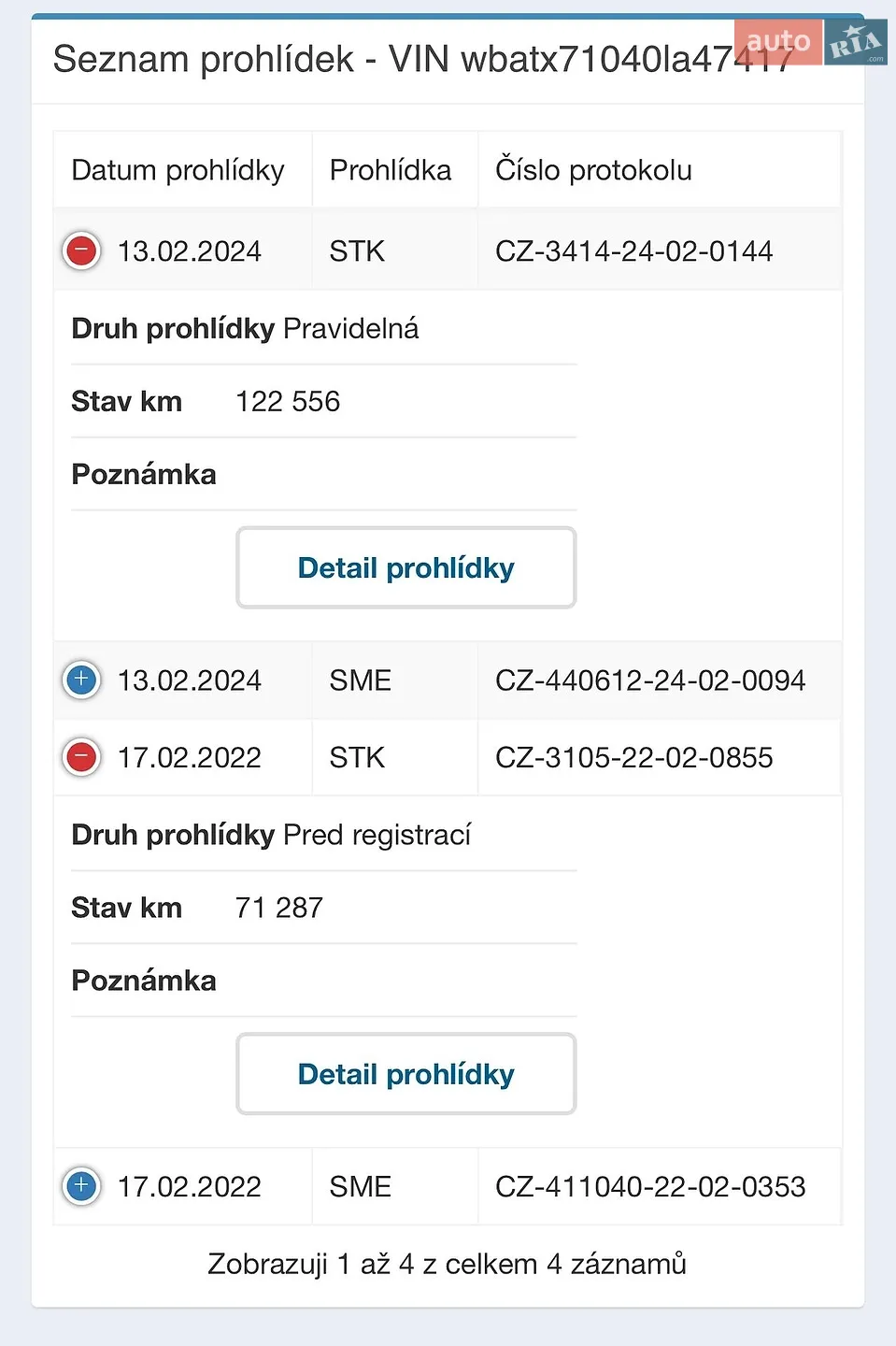Expand the 13.02.2024 SME inspection row
Viewport: 896px width, 1346px height.
click(81, 680)
